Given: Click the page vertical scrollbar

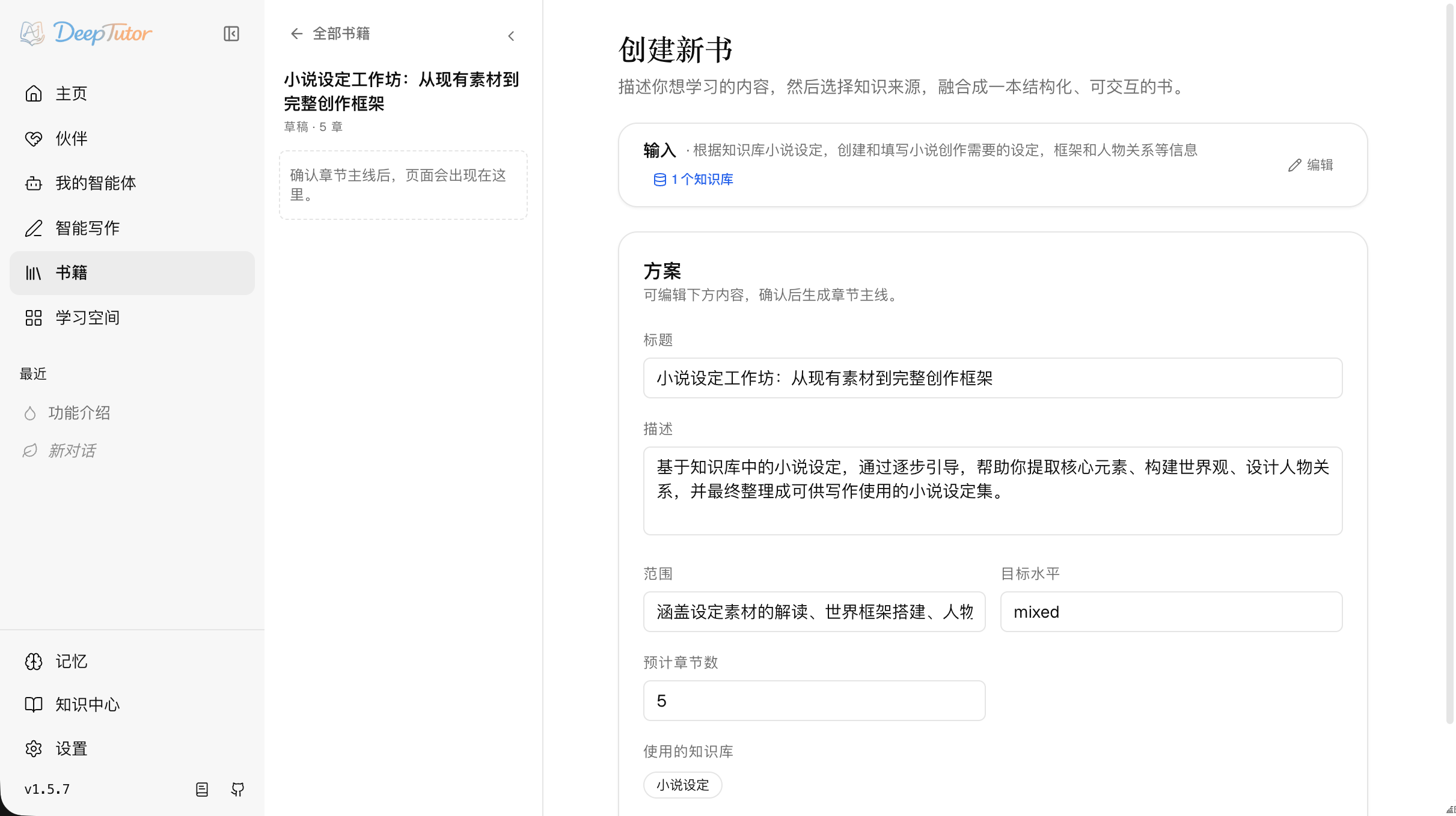Looking at the screenshot, I should (1449, 364).
